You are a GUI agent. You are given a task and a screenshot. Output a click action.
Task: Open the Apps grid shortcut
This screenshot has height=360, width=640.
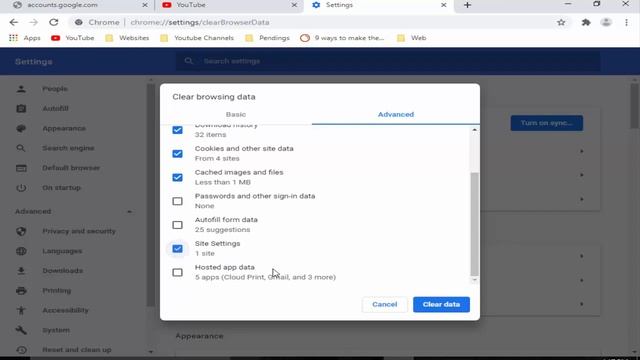(24, 38)
